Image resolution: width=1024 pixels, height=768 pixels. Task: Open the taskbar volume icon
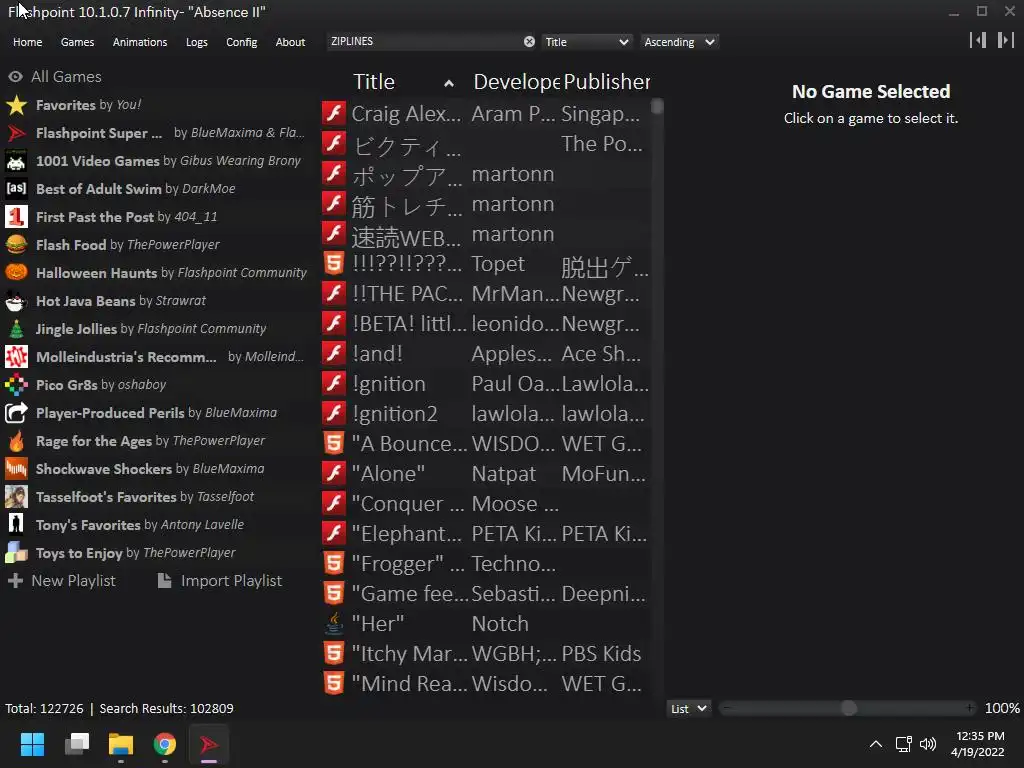click(927, 744)
